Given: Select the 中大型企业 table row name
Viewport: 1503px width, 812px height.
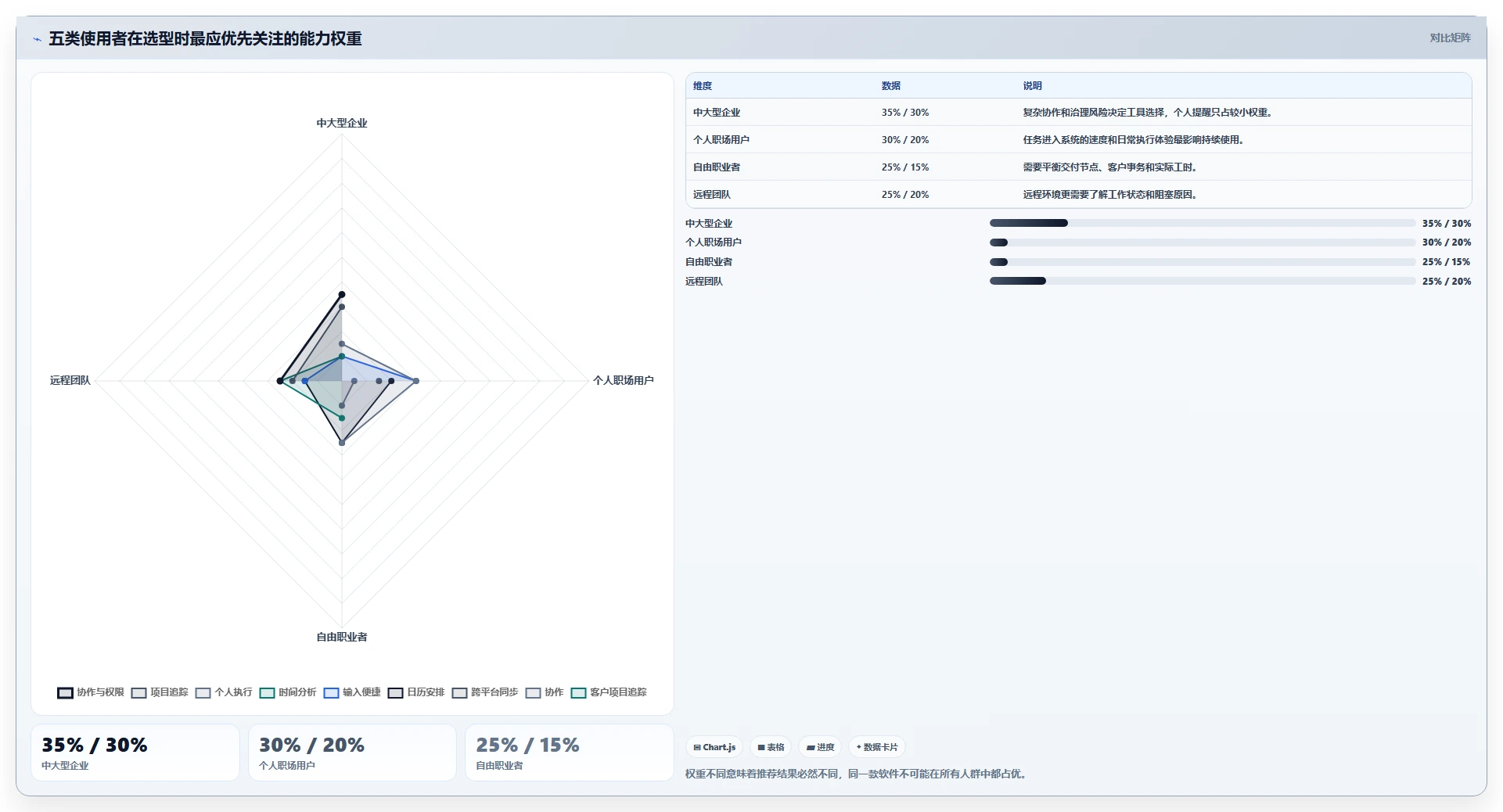Looking at the screenshot, I should tap(717, 113).
